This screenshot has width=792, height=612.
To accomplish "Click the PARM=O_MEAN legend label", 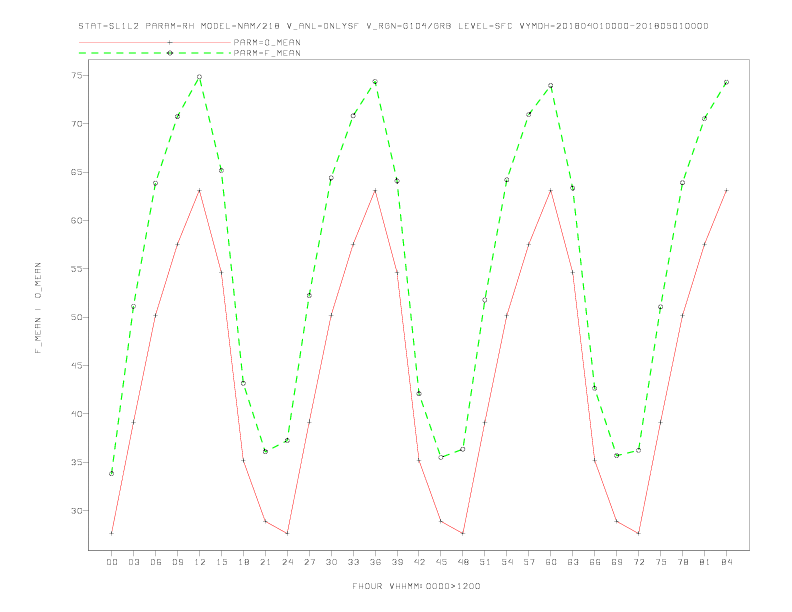I will [267, 42].
